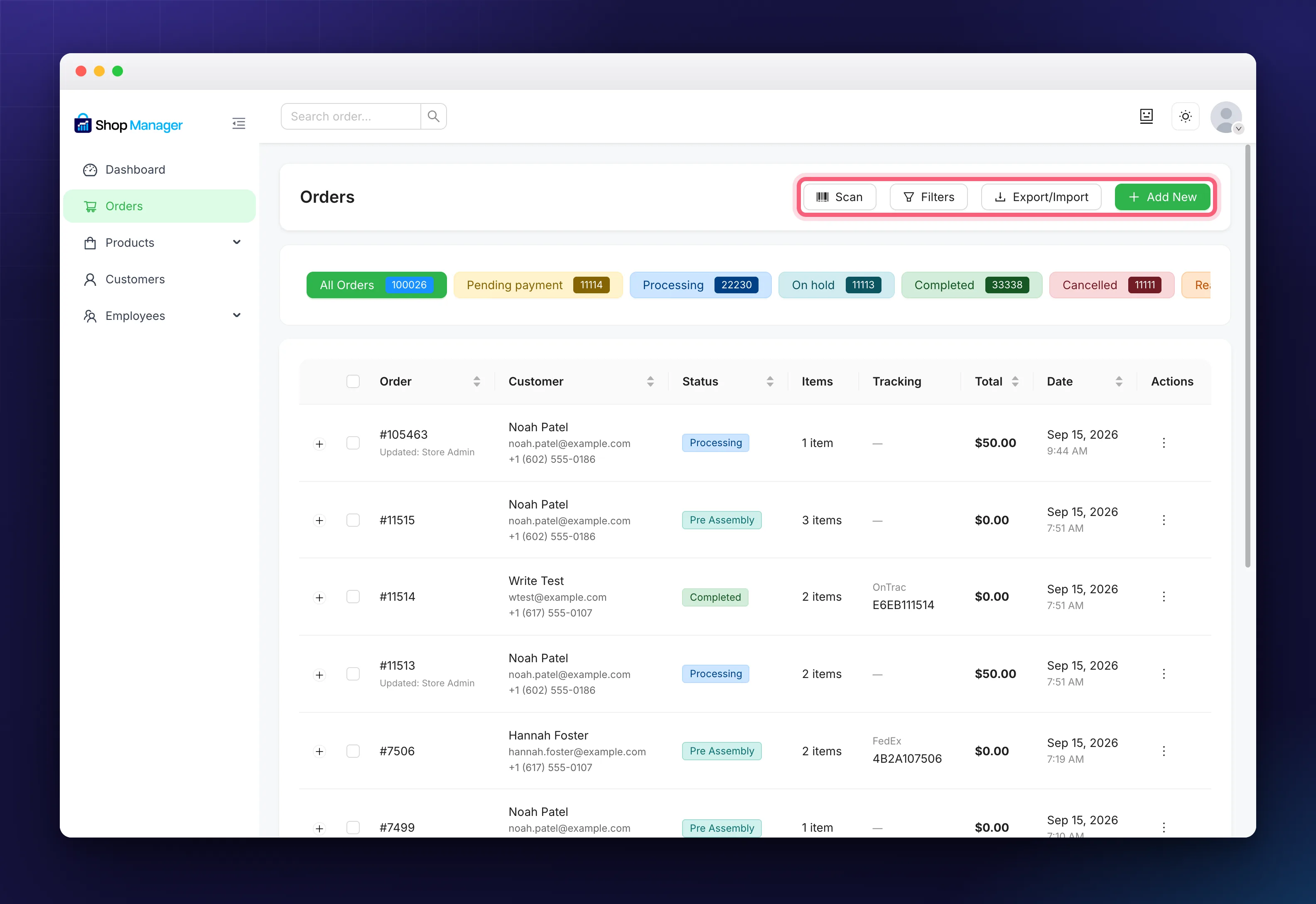Expand row details for order #11515
Screen dimensions: 1316x904
[319, 521]
